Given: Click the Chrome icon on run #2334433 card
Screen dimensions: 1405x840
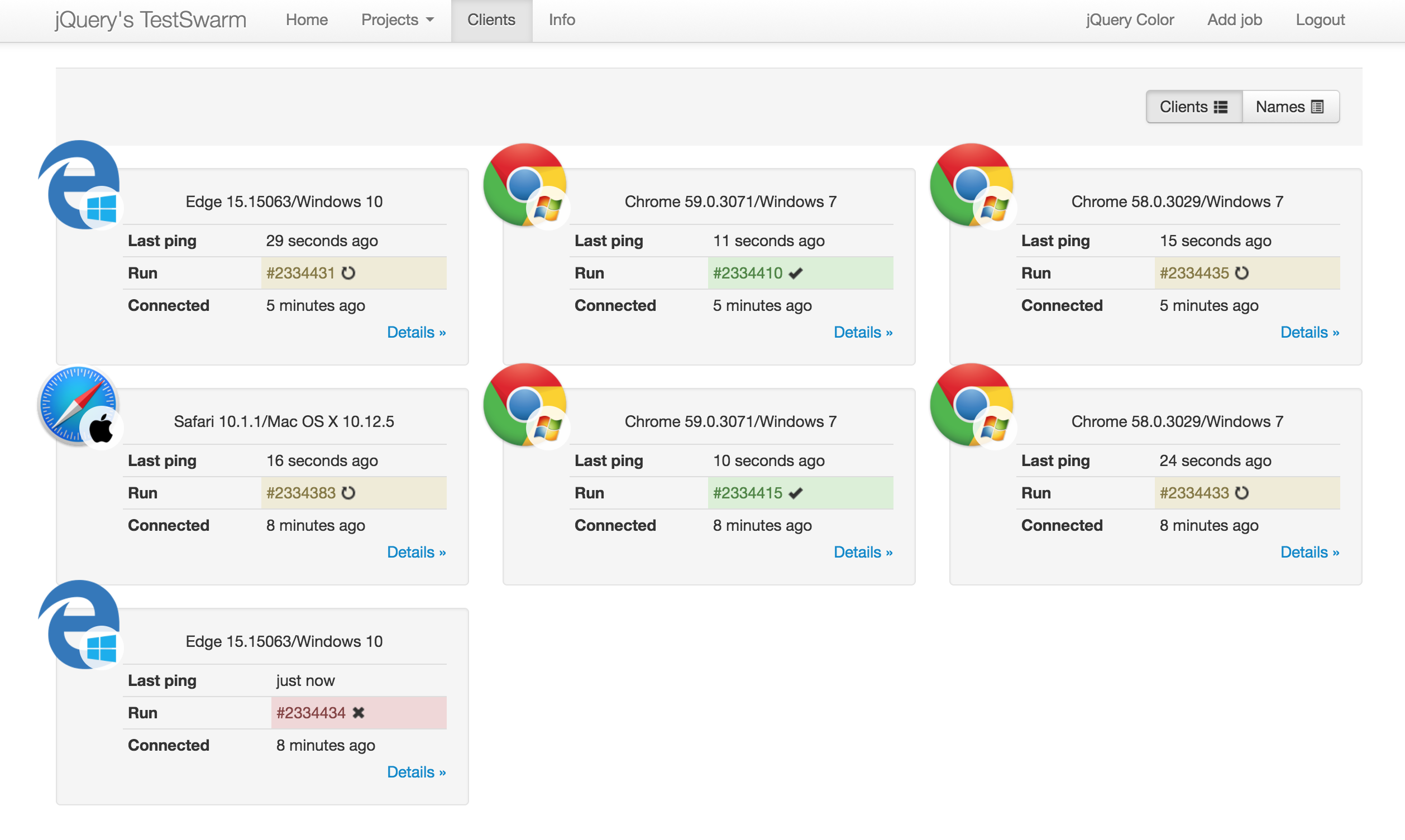Looking at the screenshot, I should [x=972, y=405].
